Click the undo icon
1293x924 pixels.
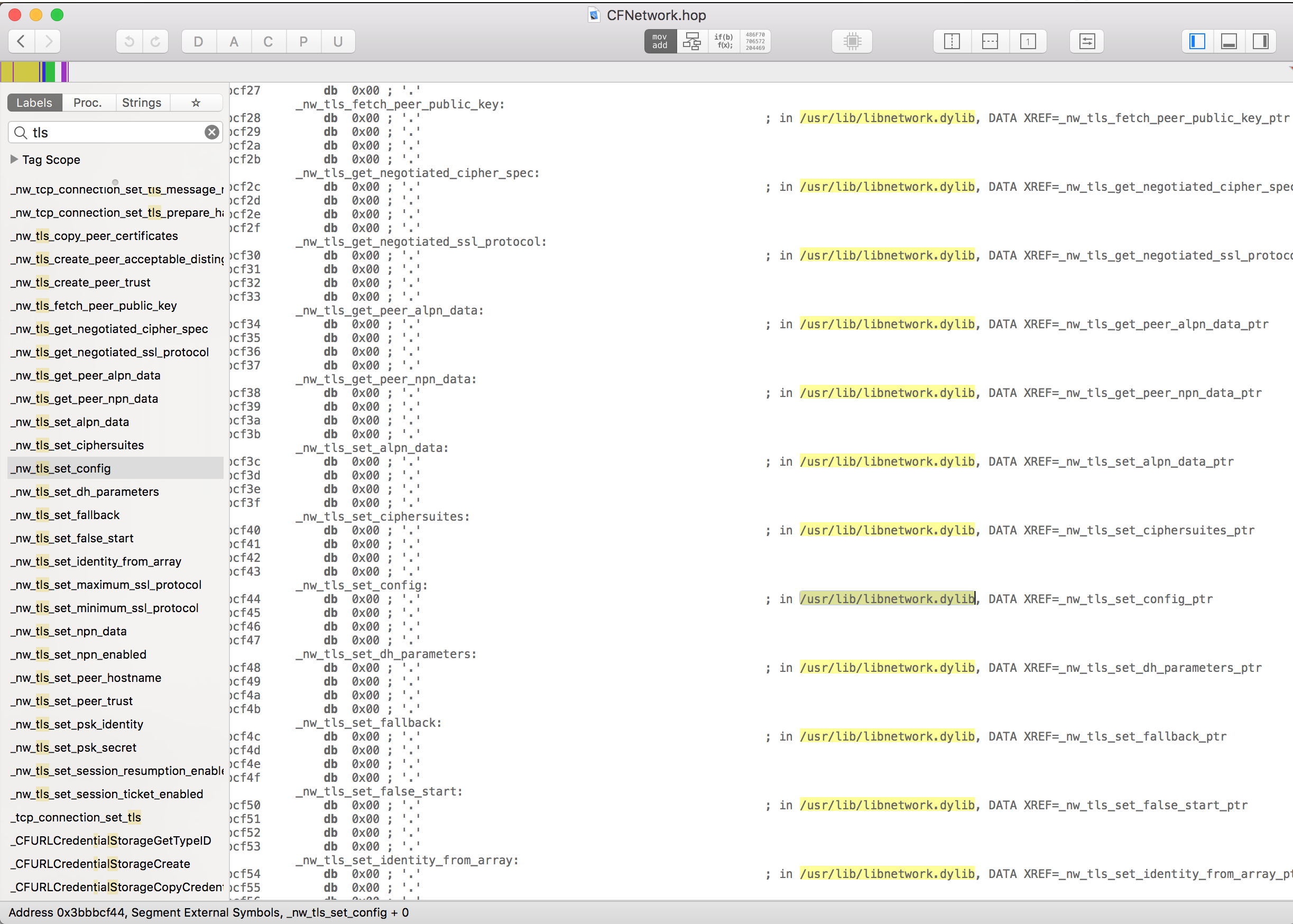(x=129, y=41)
